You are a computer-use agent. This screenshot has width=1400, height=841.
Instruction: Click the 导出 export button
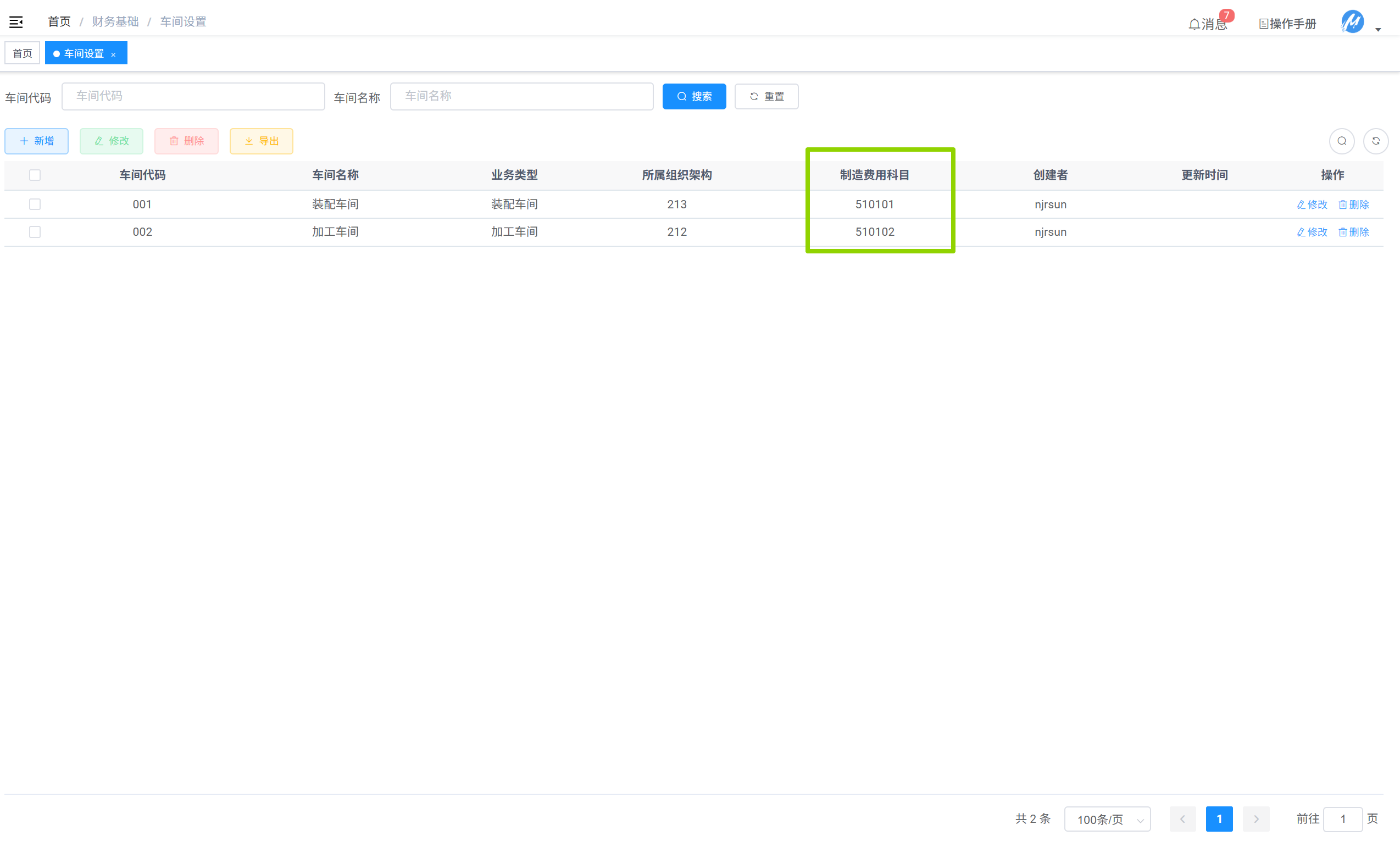262,141
